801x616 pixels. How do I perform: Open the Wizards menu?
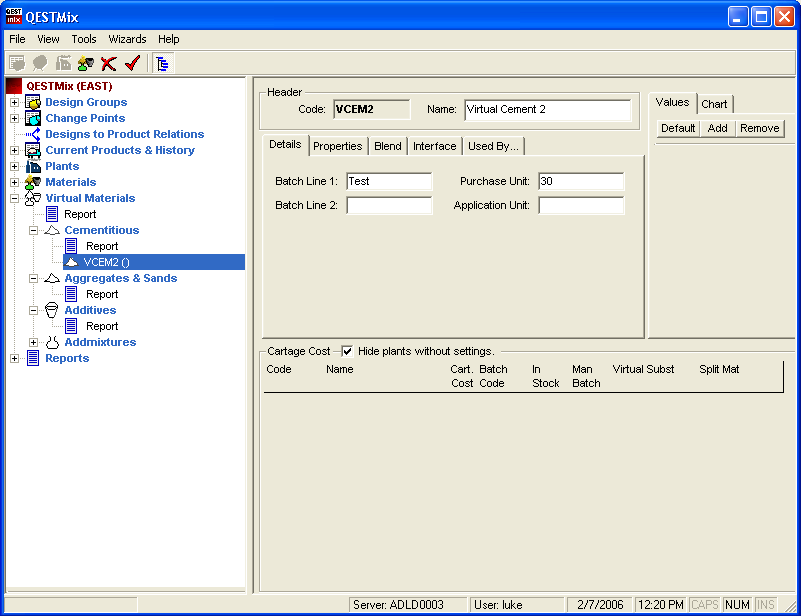(x=127, y=39)
